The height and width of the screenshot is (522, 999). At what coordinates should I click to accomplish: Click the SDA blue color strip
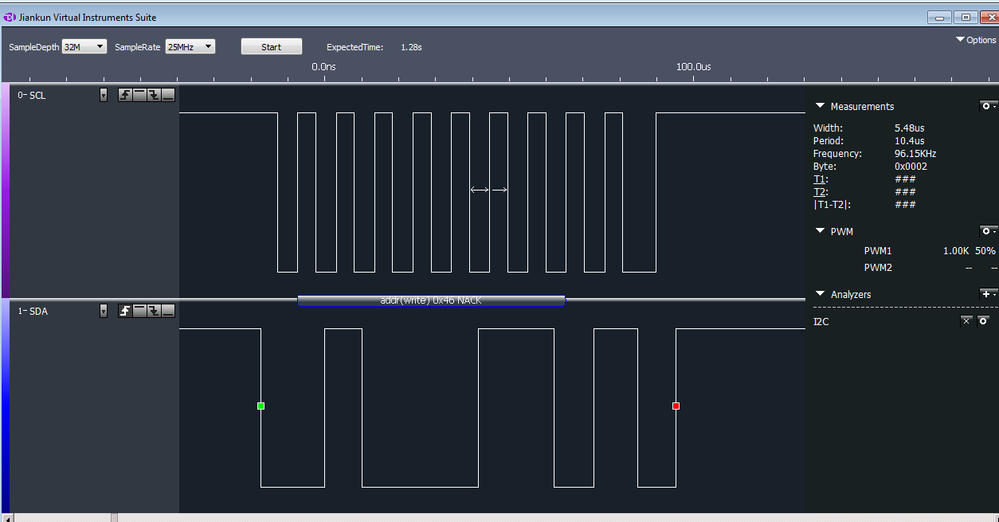(5, 407)
